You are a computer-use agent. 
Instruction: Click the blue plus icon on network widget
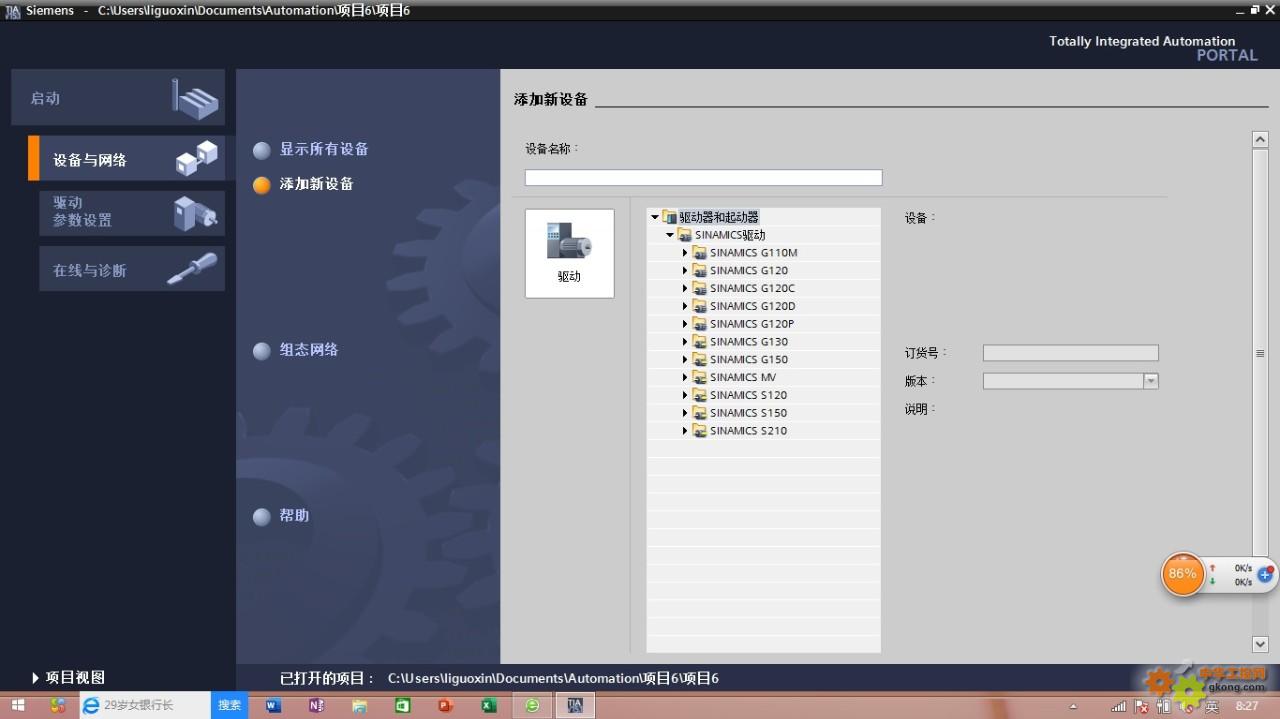1265,575
